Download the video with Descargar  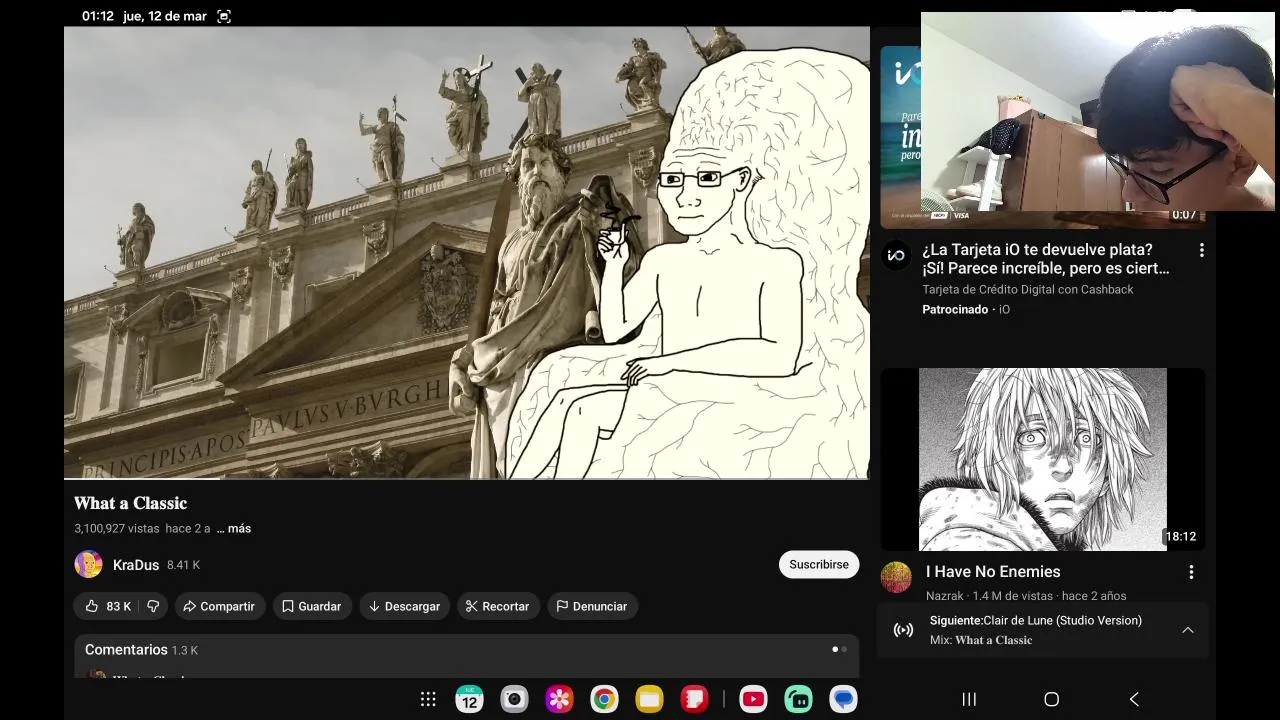pyautogui.click(x=404, y=606)
